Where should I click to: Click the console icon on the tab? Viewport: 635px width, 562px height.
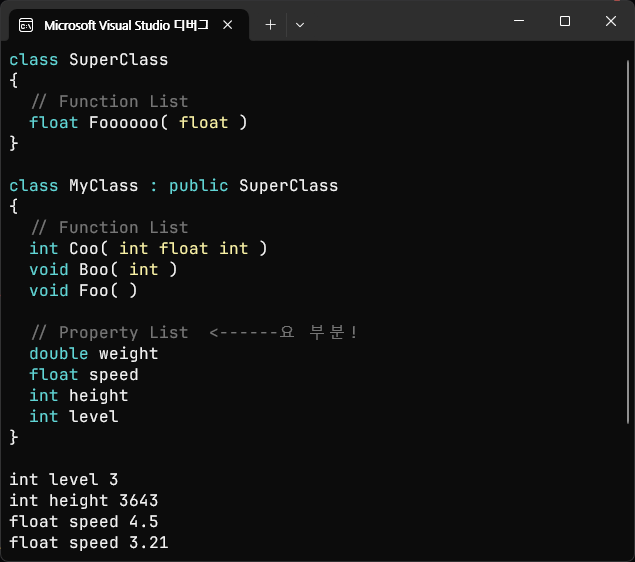(26, 26)
